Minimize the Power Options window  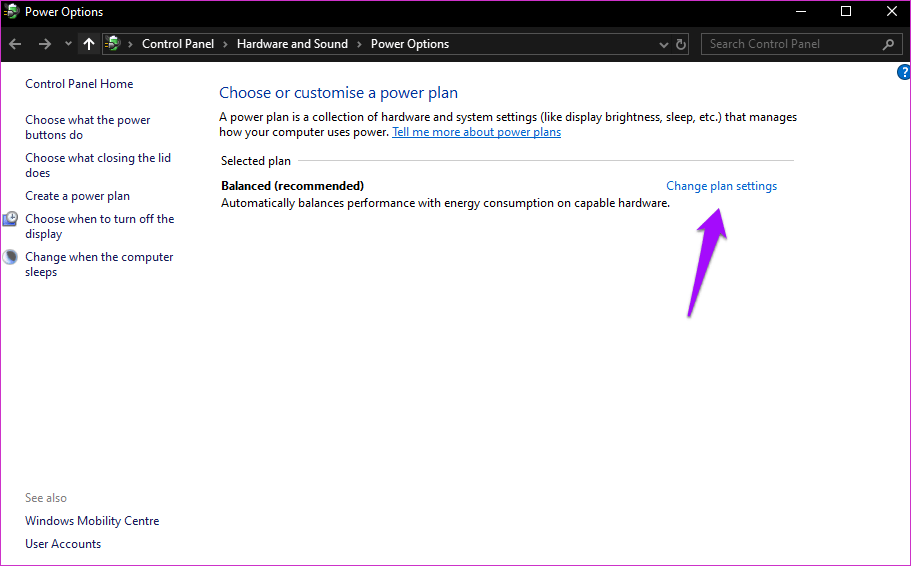(801, 12)
